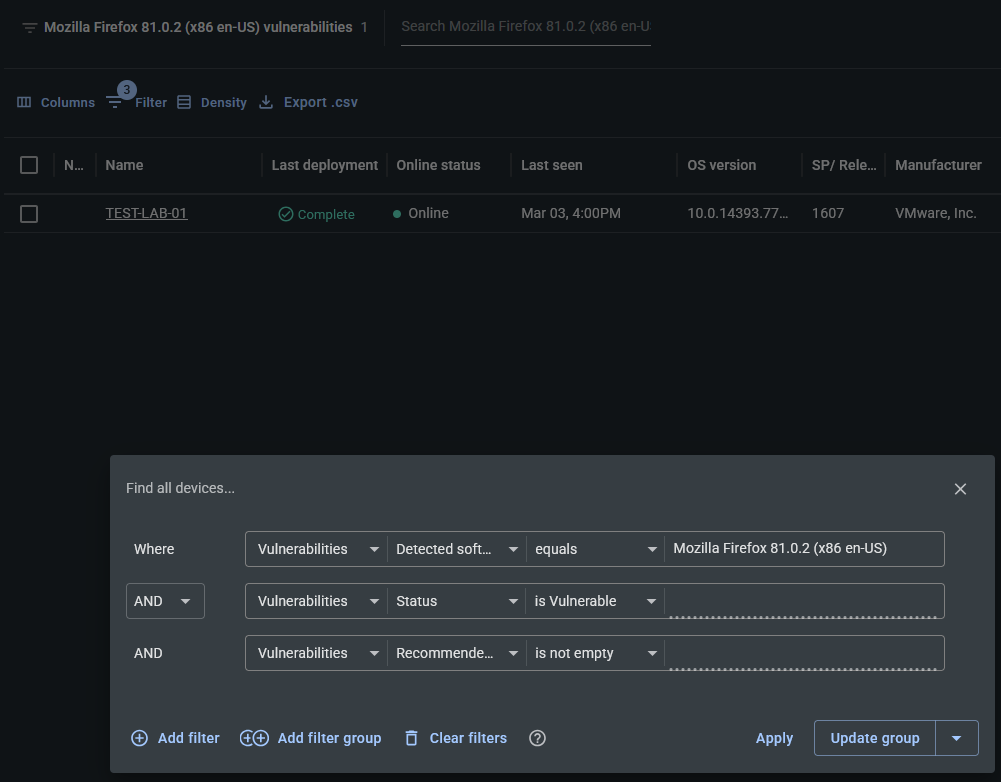Click value field of the Status filter row
Screen dimensions: 1001x782
[804, 601]
